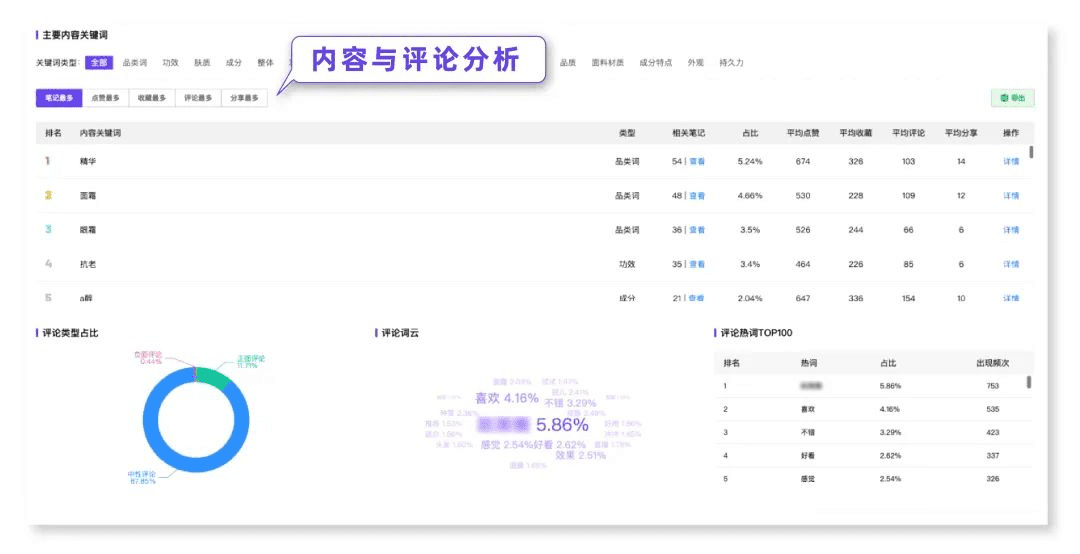
Task: Filter keywords by 整体
Action: click(265, 63)
